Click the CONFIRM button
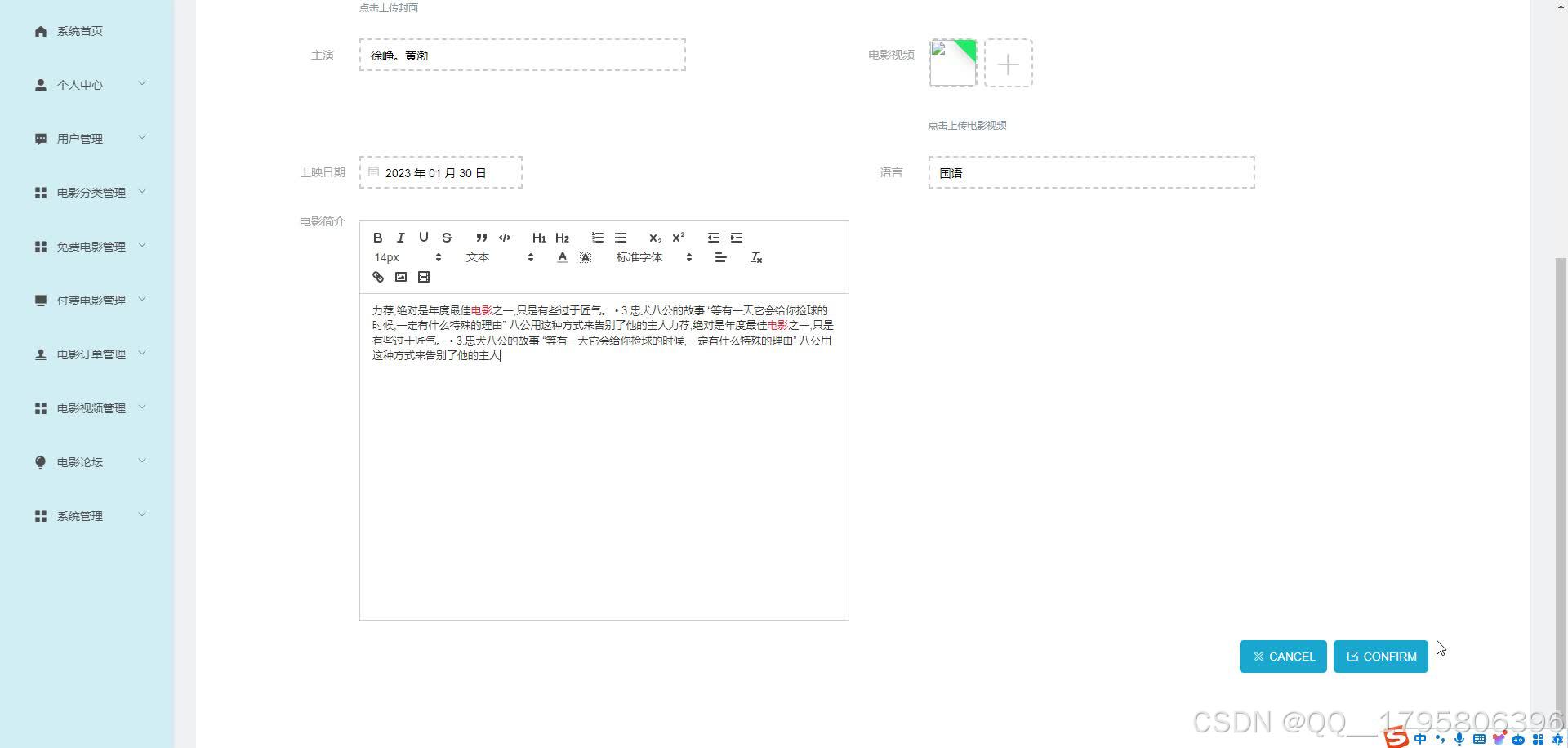 [1380, 656]
